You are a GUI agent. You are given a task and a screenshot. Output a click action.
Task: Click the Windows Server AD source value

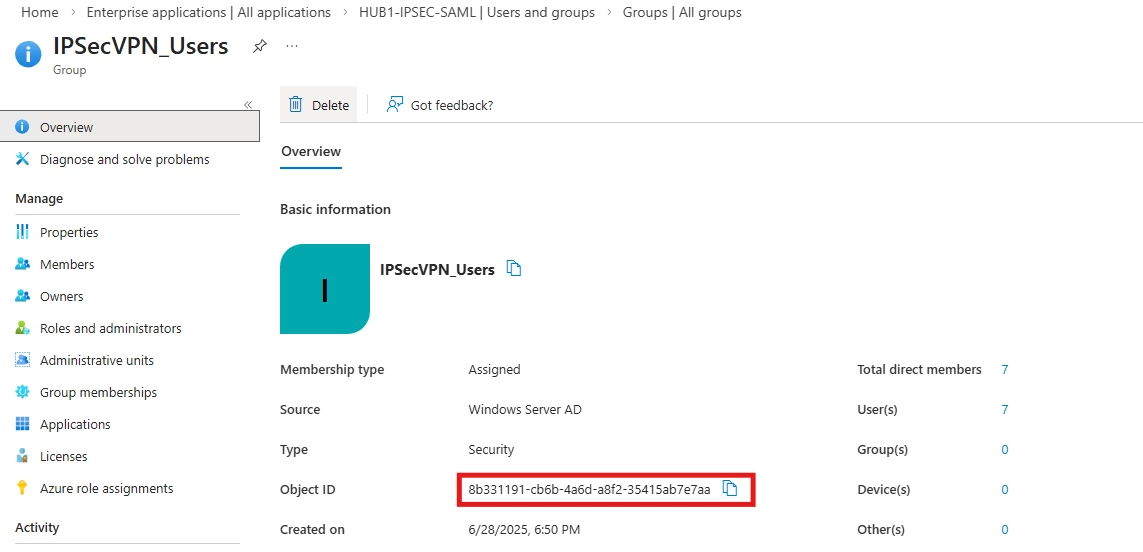[x=525, y=410]
